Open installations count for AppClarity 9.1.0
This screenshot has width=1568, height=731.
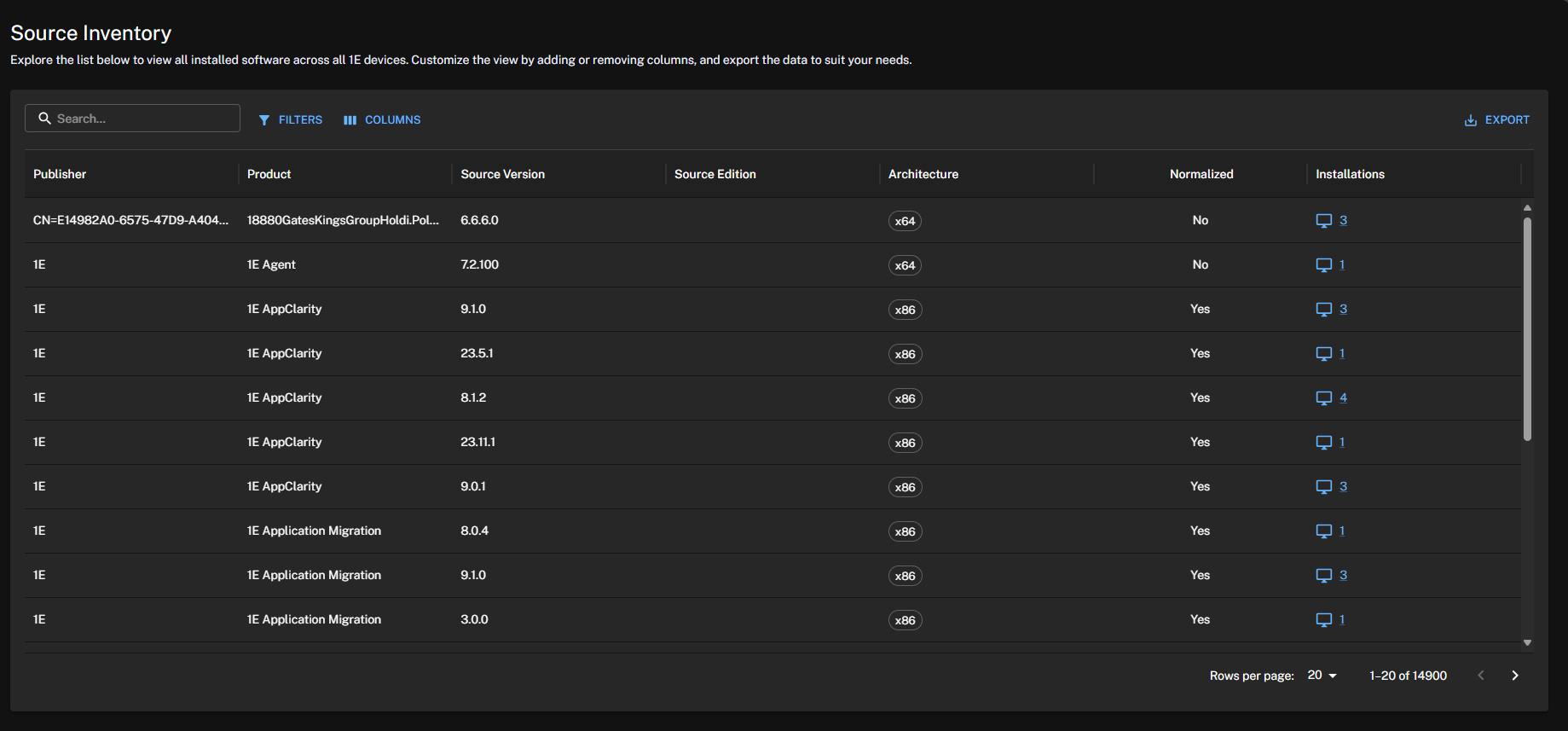tap(1343, 309)
